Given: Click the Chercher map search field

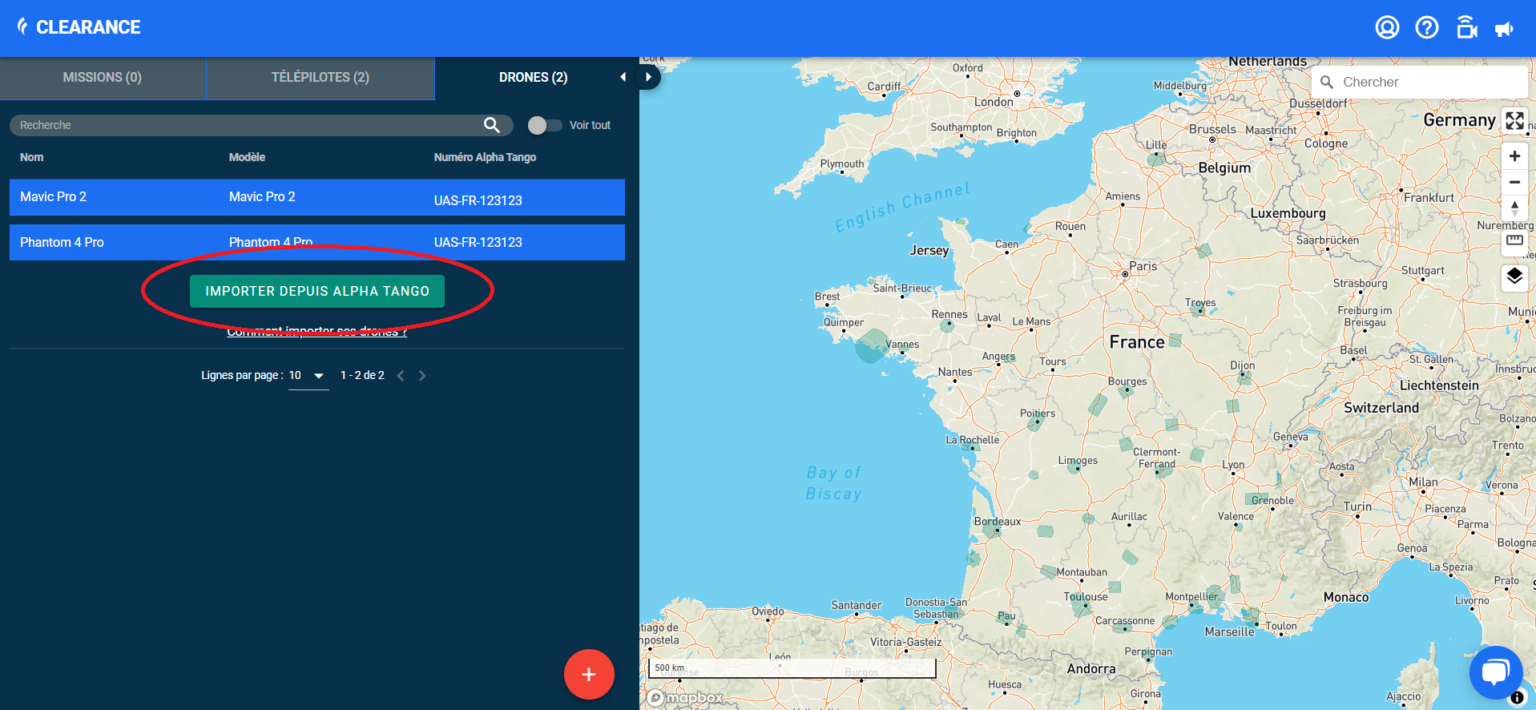Looking at the screenshot, I should [1420, 81].
